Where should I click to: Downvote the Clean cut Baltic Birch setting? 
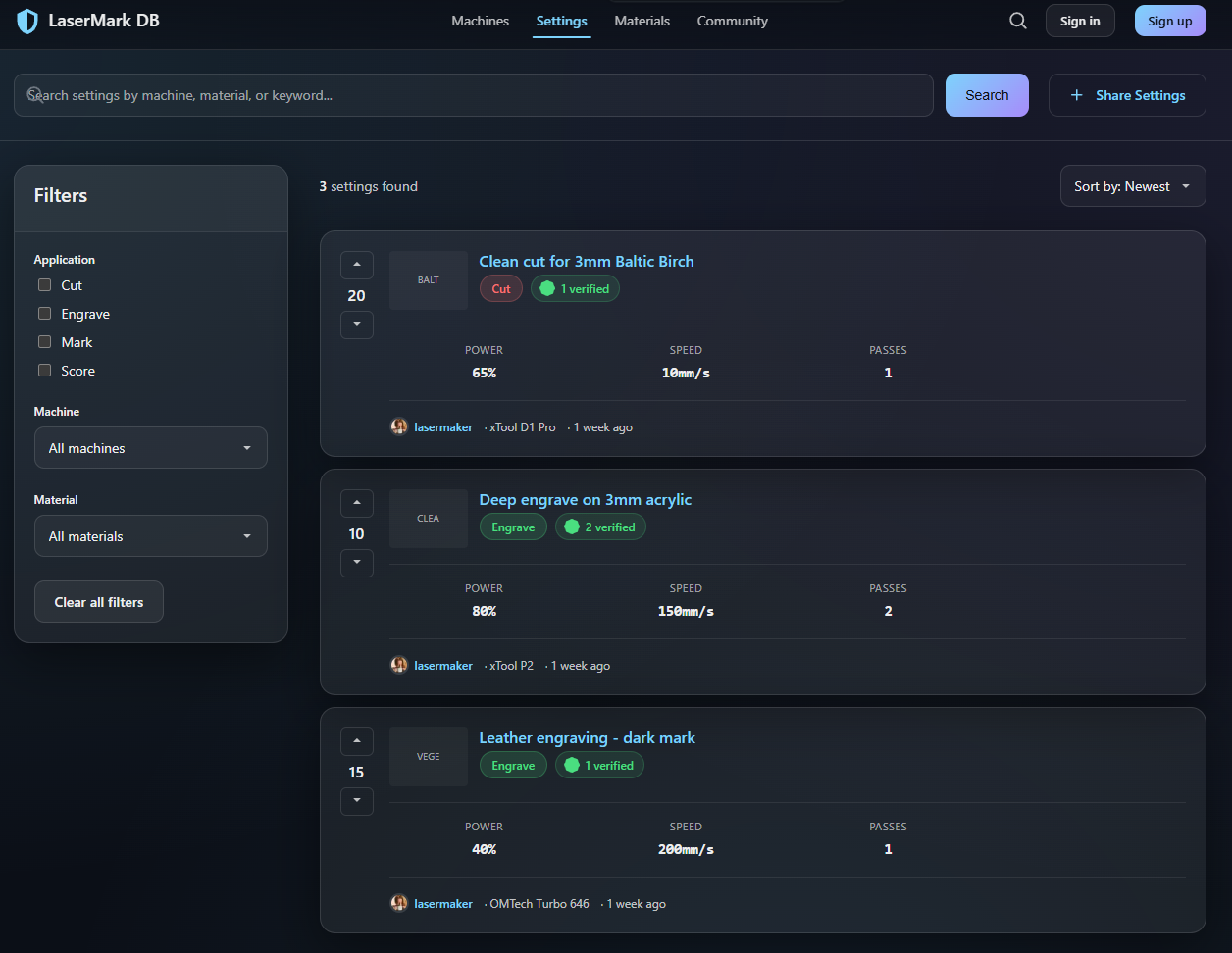pyautogui.click(x=357, y=325)
